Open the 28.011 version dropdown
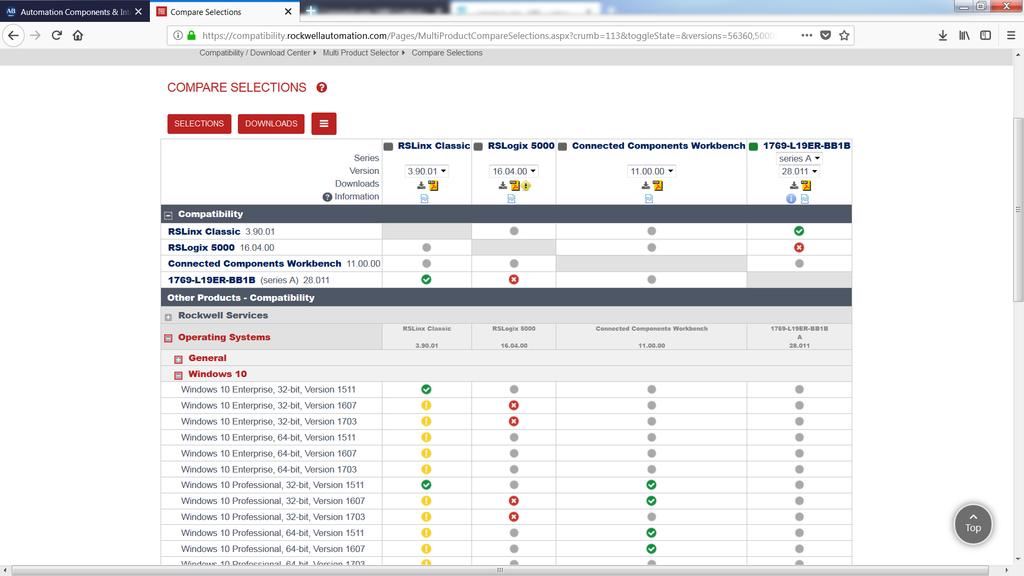 click(799, 171)
